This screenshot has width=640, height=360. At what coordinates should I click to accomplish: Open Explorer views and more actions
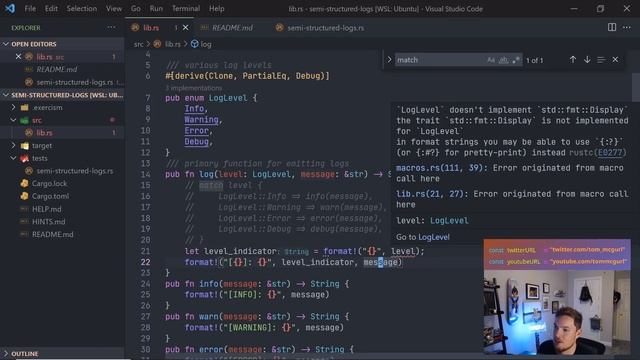coord(111,27)
